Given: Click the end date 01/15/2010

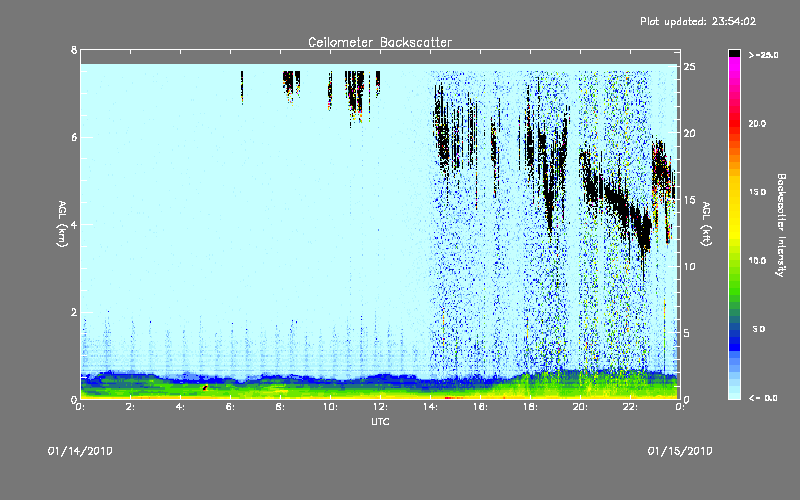Looking at the screenshot, I should pos(680,451).
